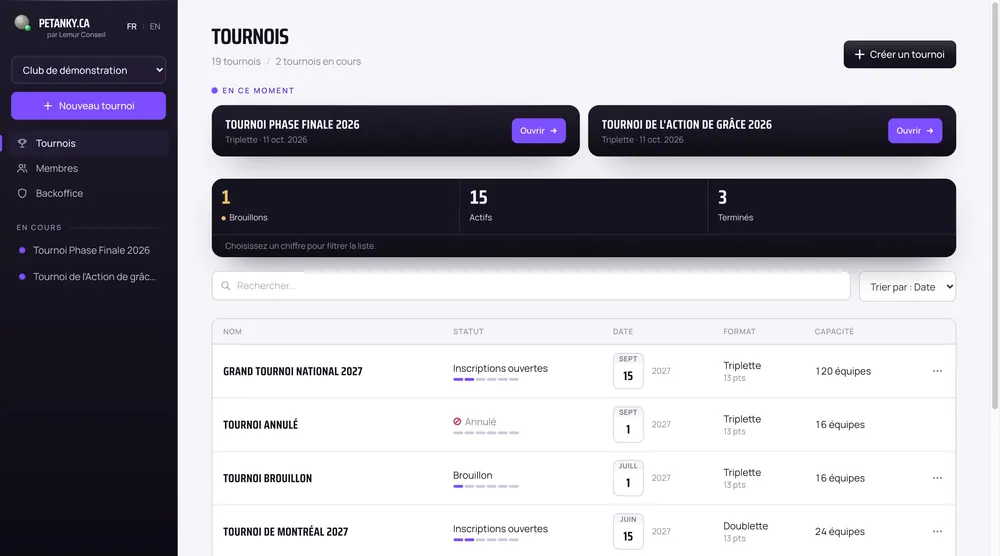Viewport: 1000px width, 556px height.
Task: Click Ouvrir on Tournoi Phase Finale 2026
Action: click(538, 131)
